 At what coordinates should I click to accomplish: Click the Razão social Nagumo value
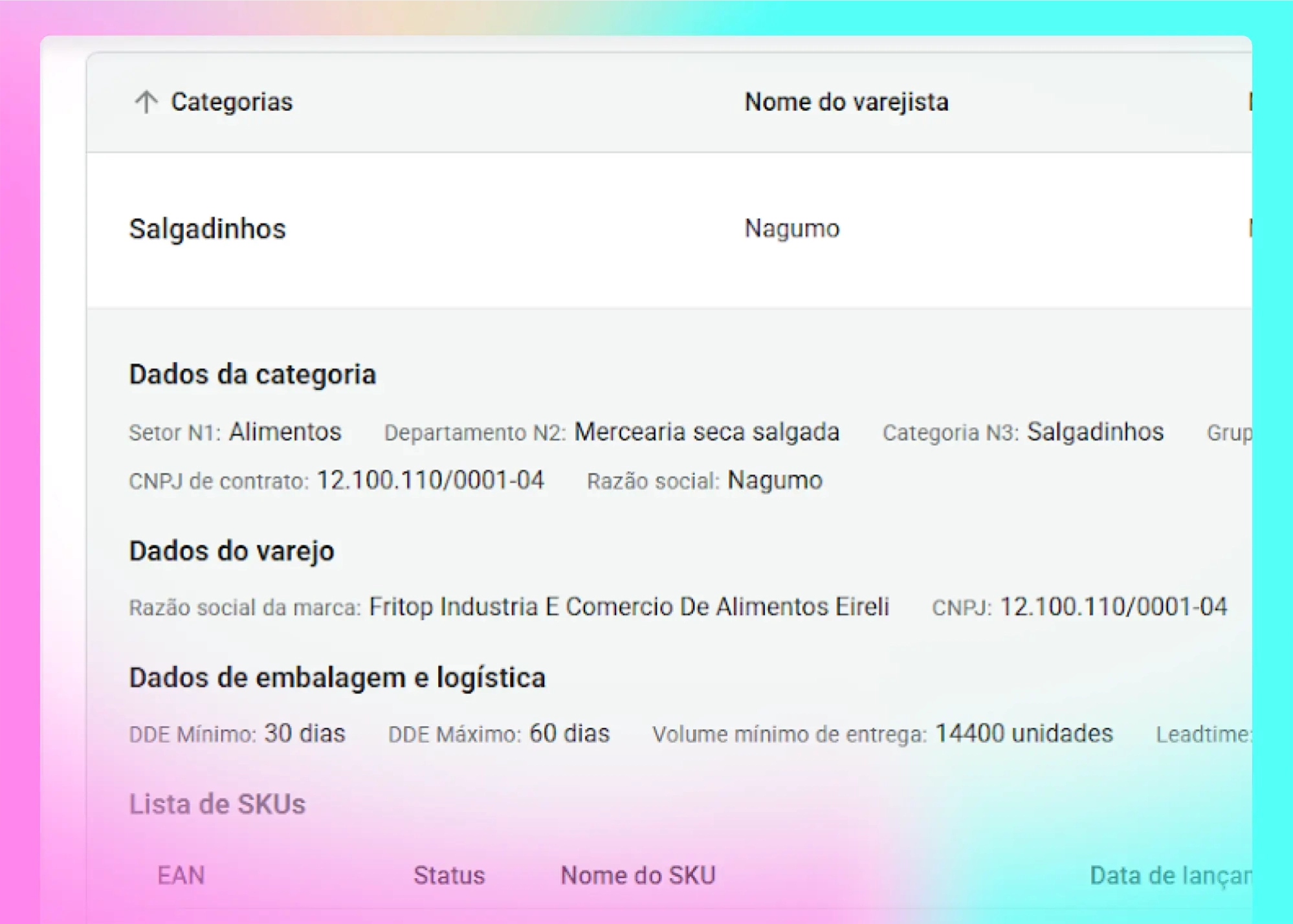pyautogui.click(x=775, y=480)
